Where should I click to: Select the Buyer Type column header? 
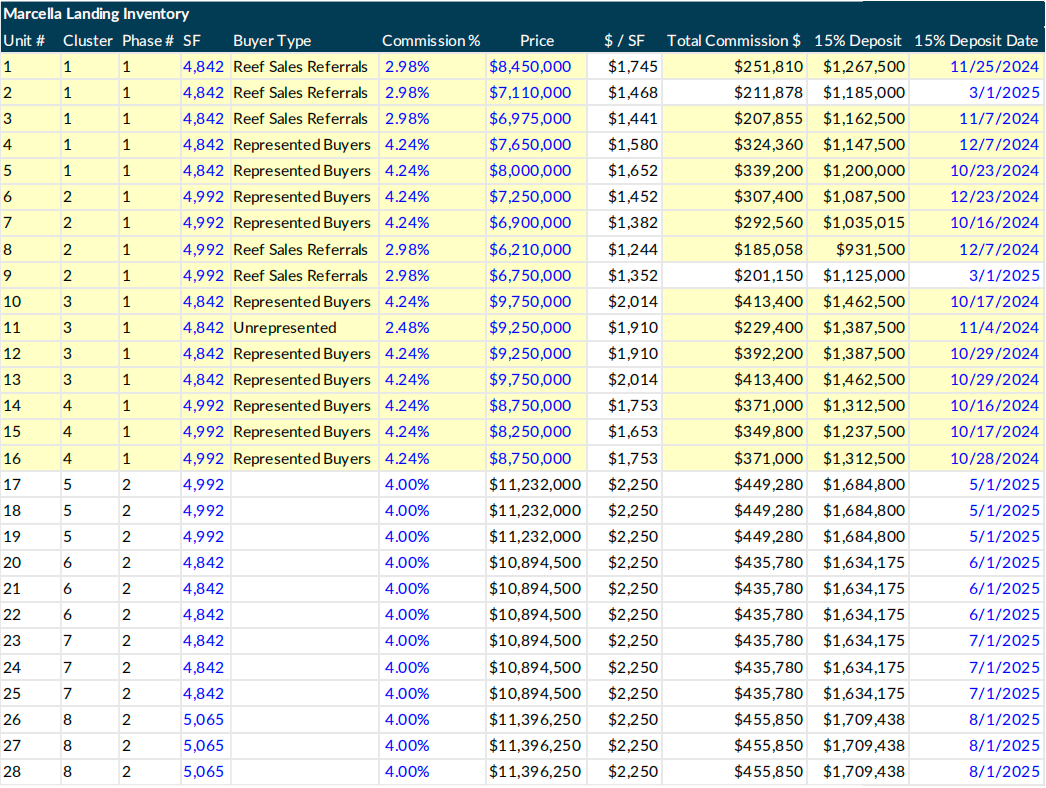[272, 41]
